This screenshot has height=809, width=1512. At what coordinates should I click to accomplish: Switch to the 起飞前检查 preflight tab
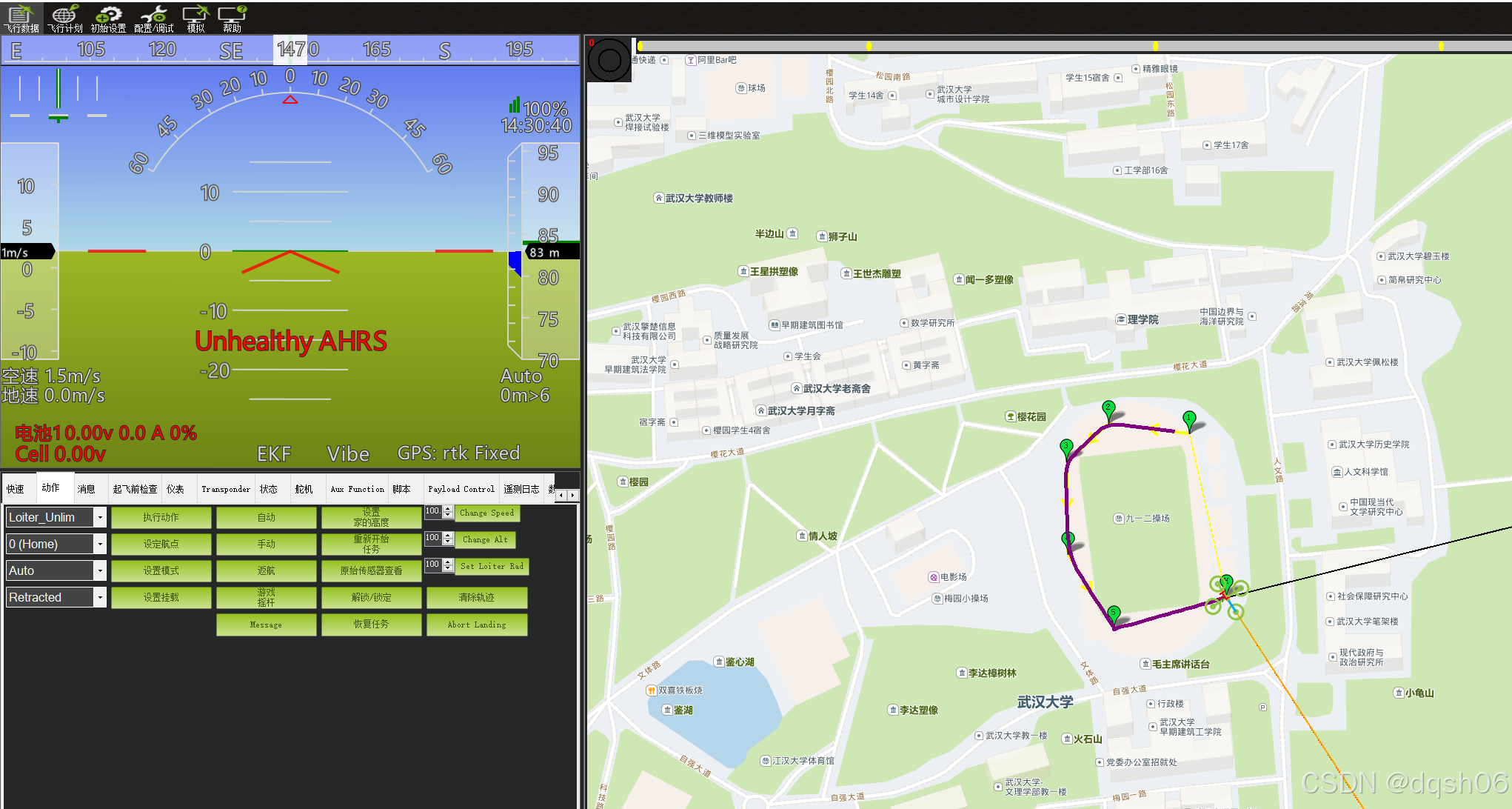(135, 489)
